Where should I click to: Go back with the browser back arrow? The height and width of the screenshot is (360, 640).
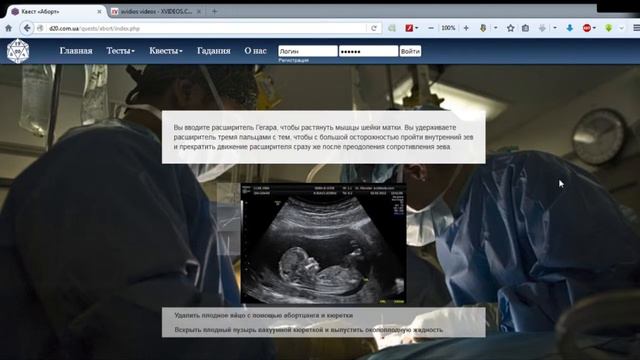click(x=27, y=28)
